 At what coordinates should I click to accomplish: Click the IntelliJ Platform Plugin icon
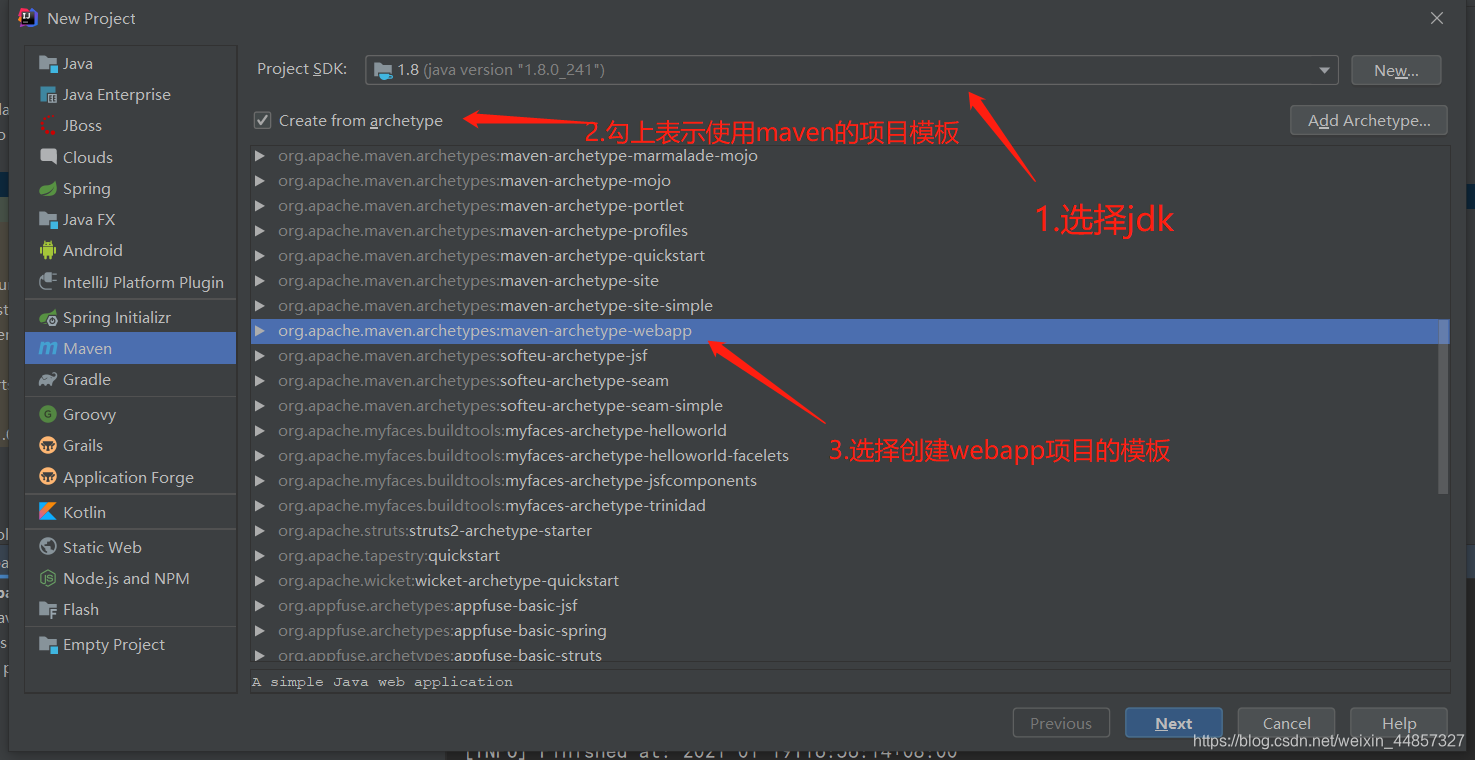[x=48, y=282]
